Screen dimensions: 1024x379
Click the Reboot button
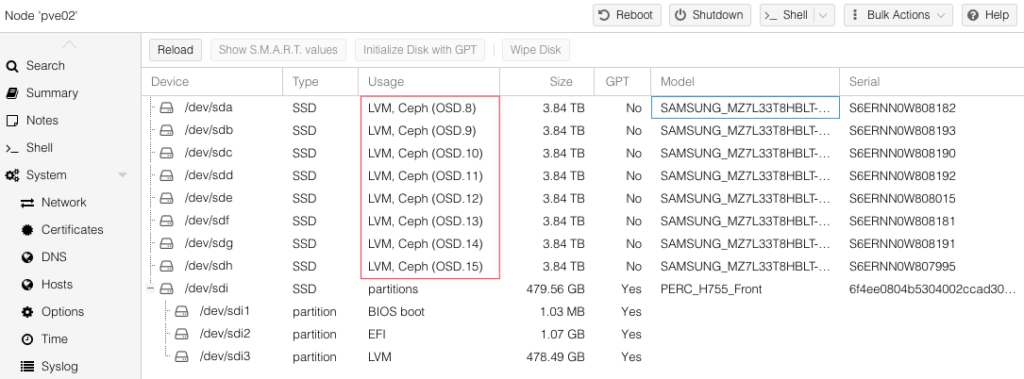[627, 15]
